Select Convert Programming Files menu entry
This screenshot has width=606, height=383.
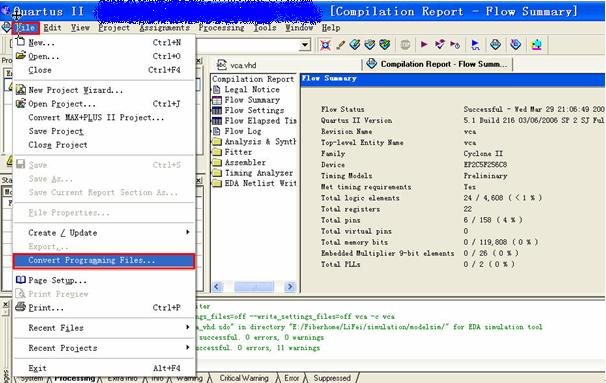104,260
